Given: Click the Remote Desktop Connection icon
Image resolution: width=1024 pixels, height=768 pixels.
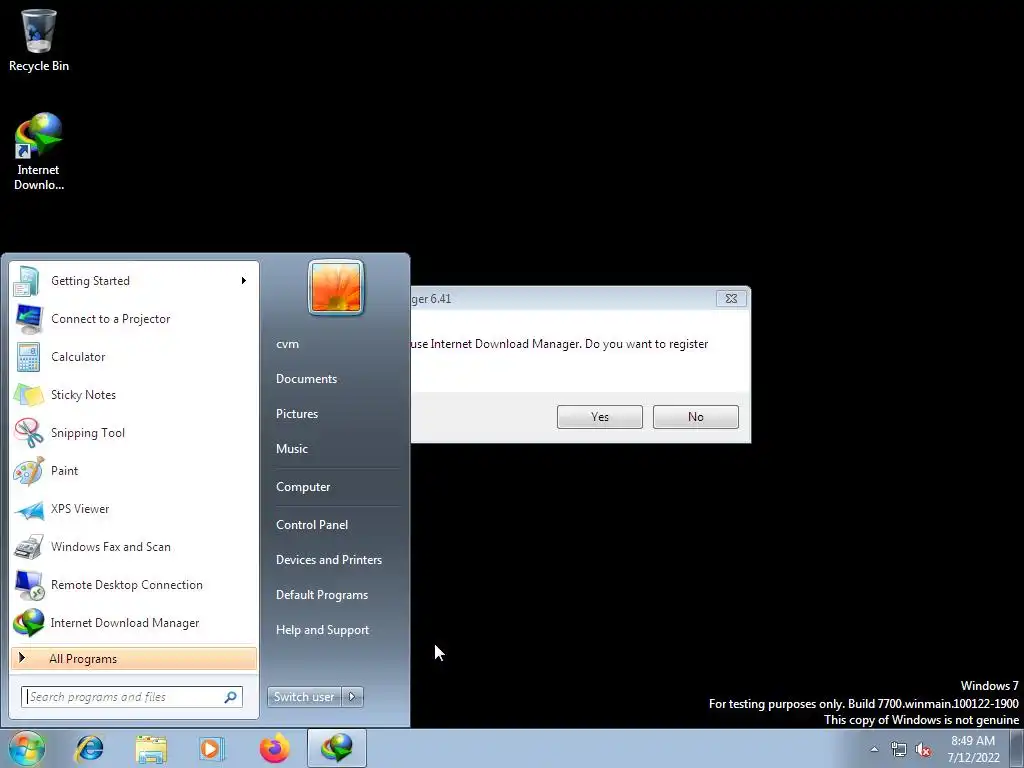Looking at the screenshot, I should (x=29, y=585).
